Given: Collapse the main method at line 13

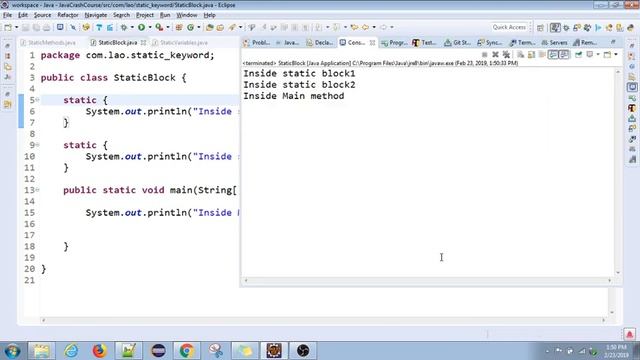Looking at the screenshot, I should pos(37,189).
